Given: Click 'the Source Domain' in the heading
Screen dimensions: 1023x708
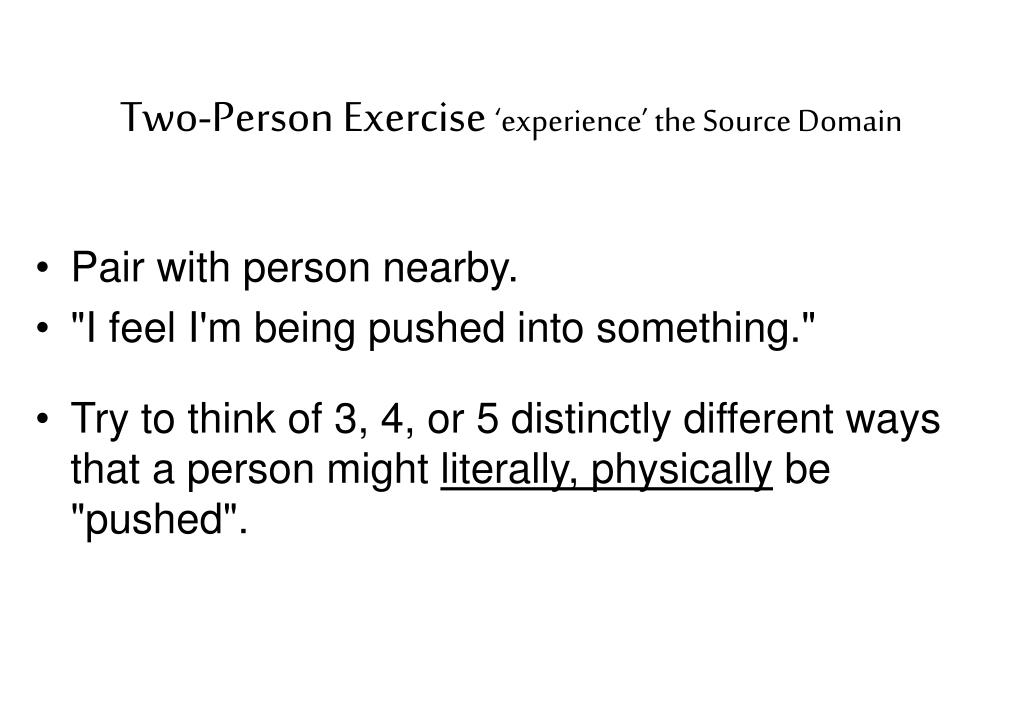Looking at the screenshot, I should [x=778, y=121].
